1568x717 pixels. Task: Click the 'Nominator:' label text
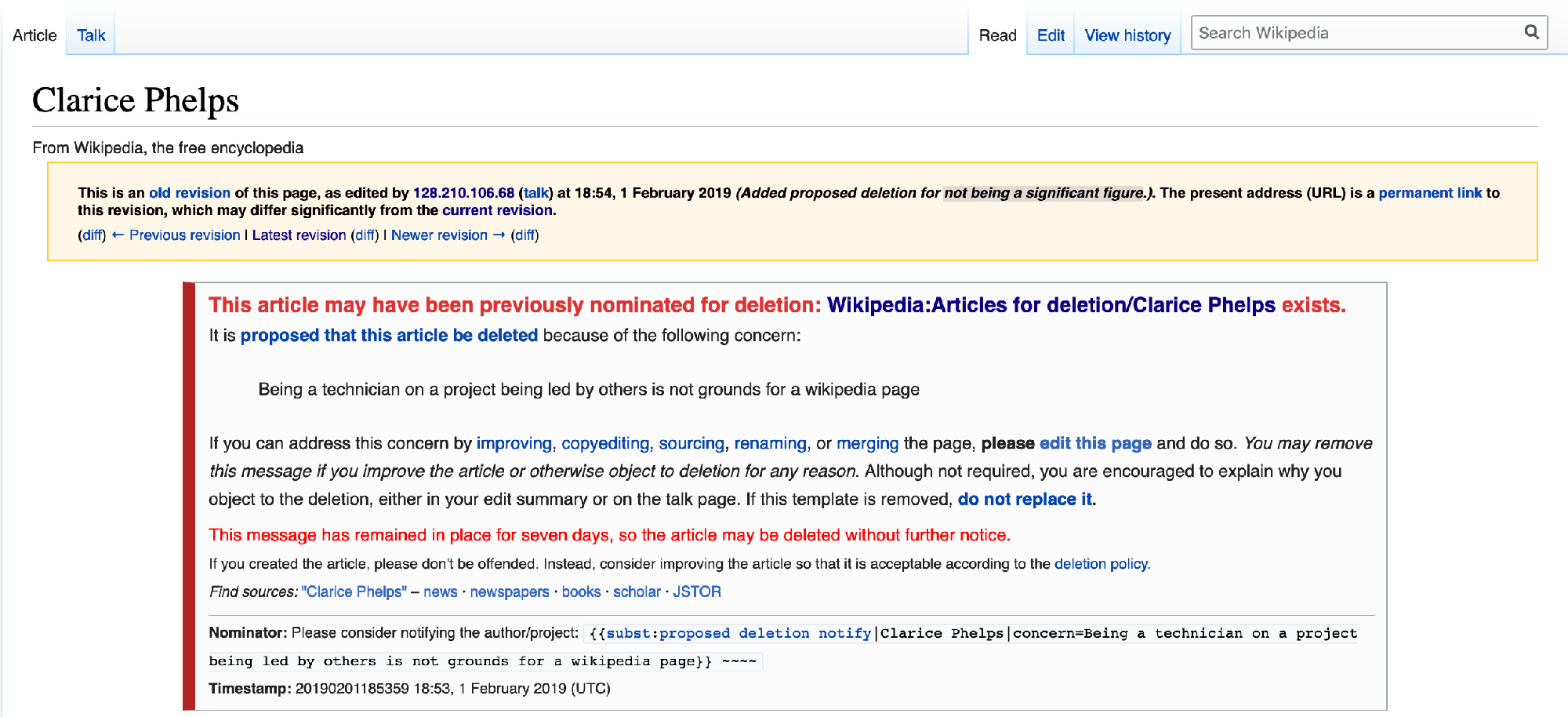click(248, 633)
